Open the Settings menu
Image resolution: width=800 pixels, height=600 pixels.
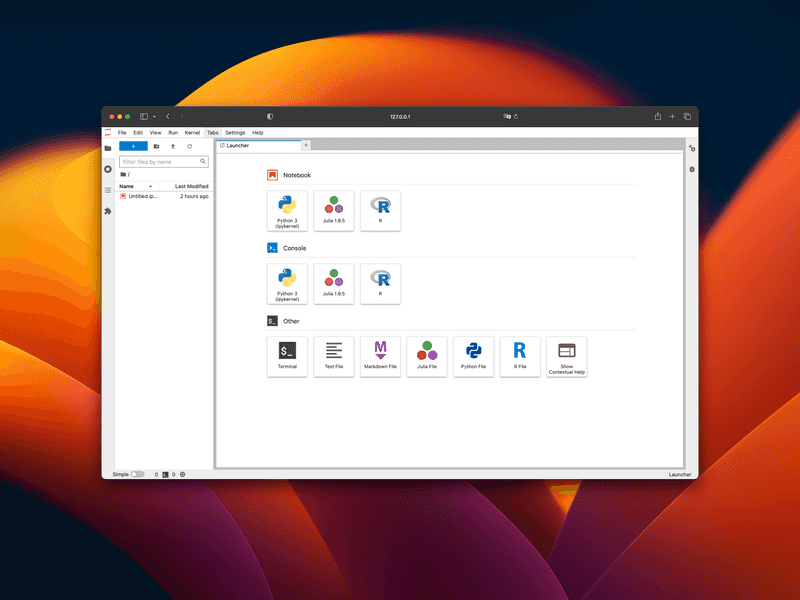(235, 133)
